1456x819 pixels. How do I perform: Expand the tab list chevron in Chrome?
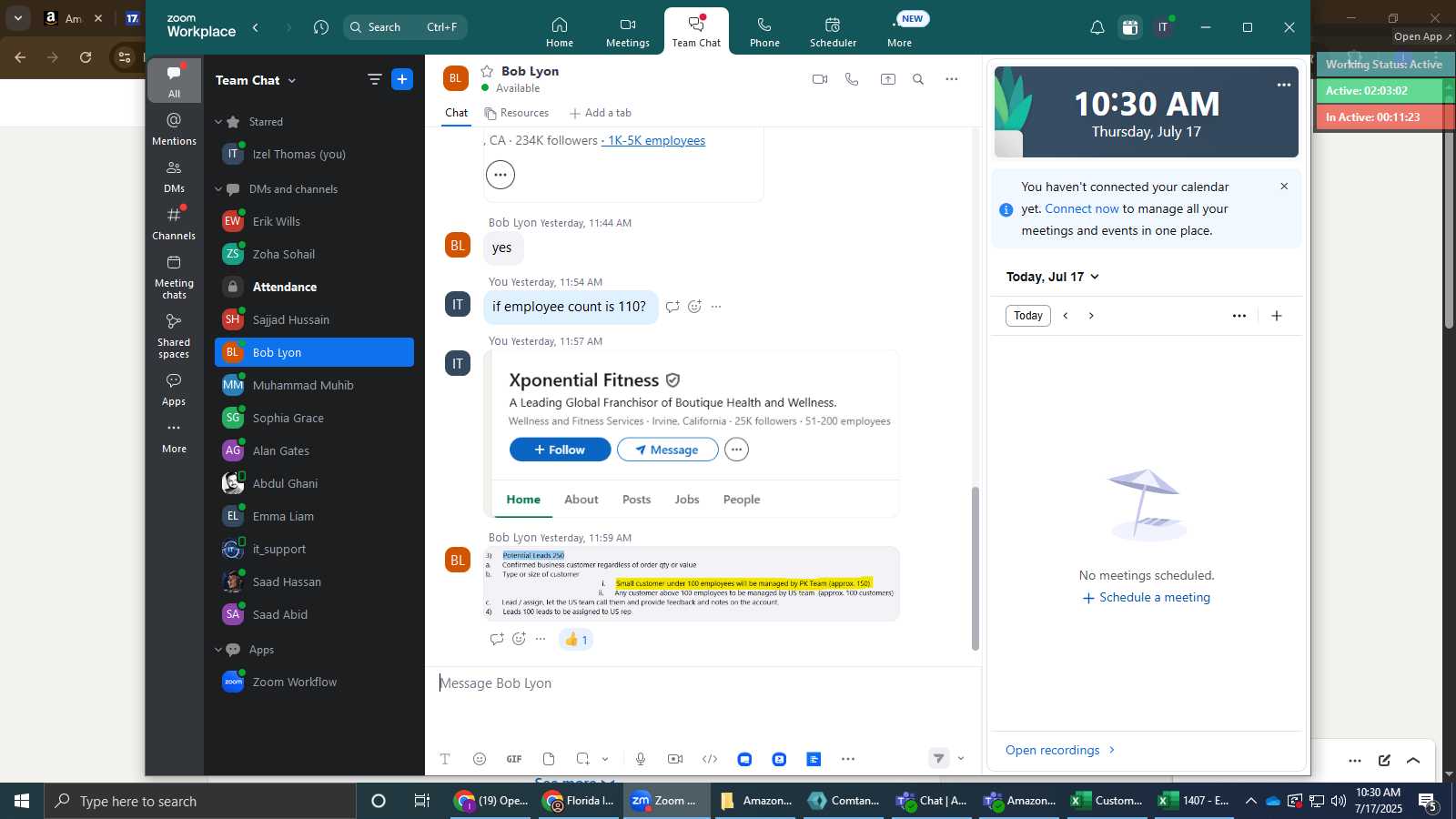click(x=17, y=18)
